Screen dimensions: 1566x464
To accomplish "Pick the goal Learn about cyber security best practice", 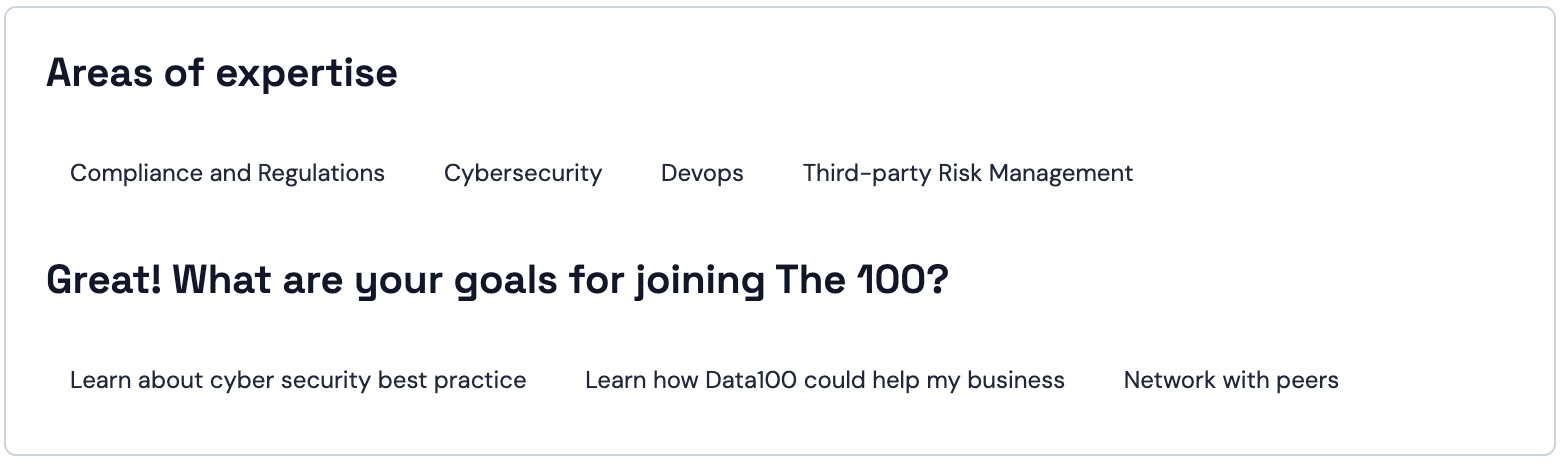I will click(x=298, y=380).
